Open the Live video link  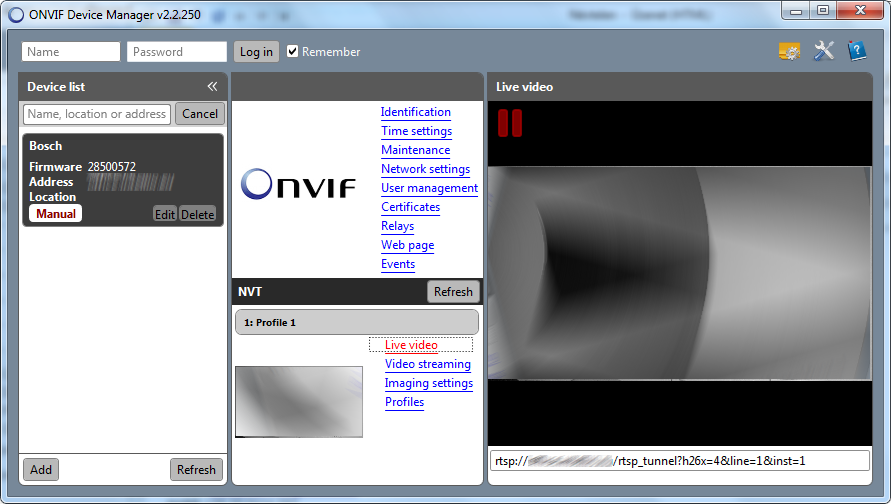(x=411, y=345)
